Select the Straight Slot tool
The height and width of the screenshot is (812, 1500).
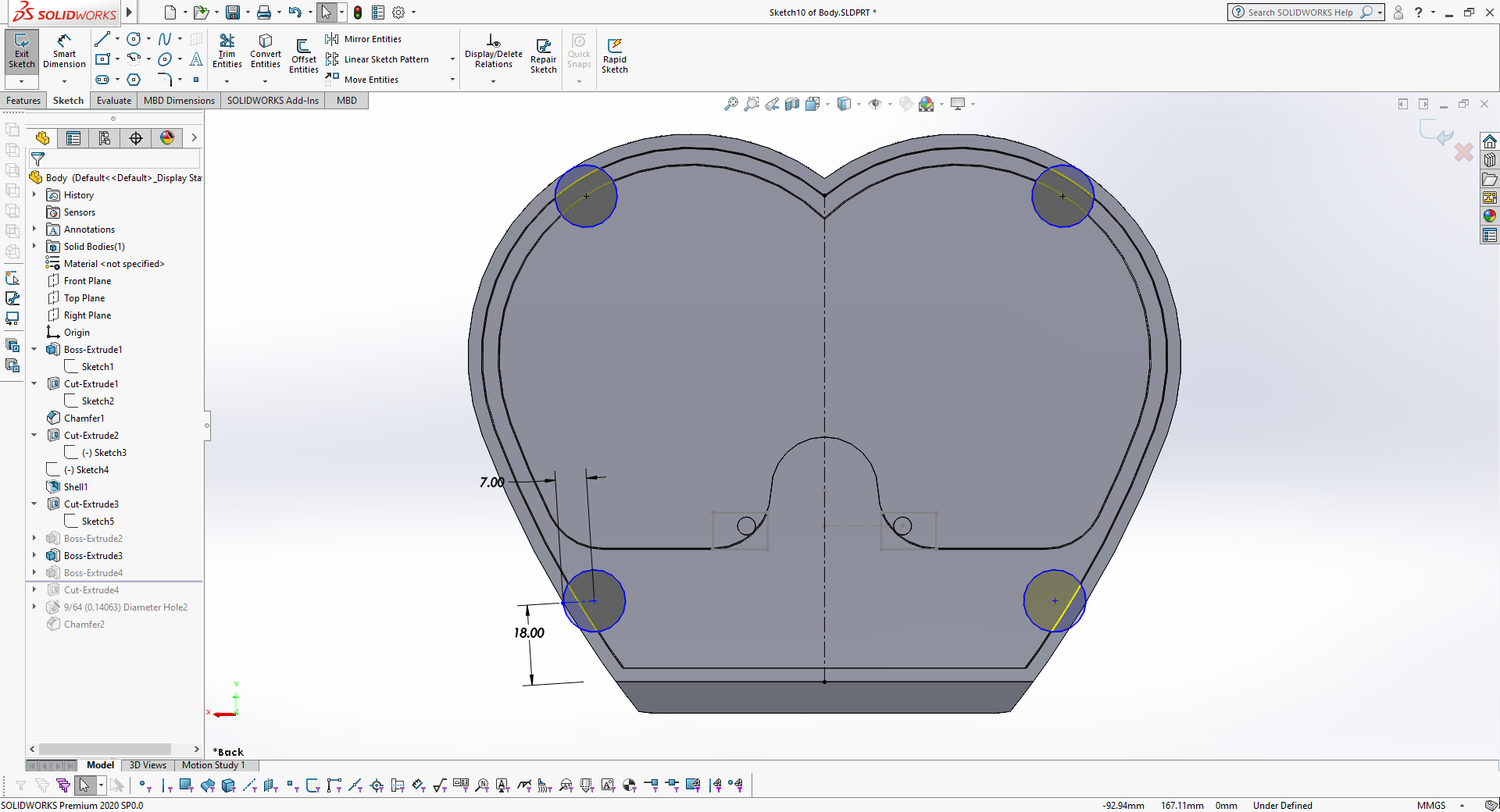click(102, 80)
